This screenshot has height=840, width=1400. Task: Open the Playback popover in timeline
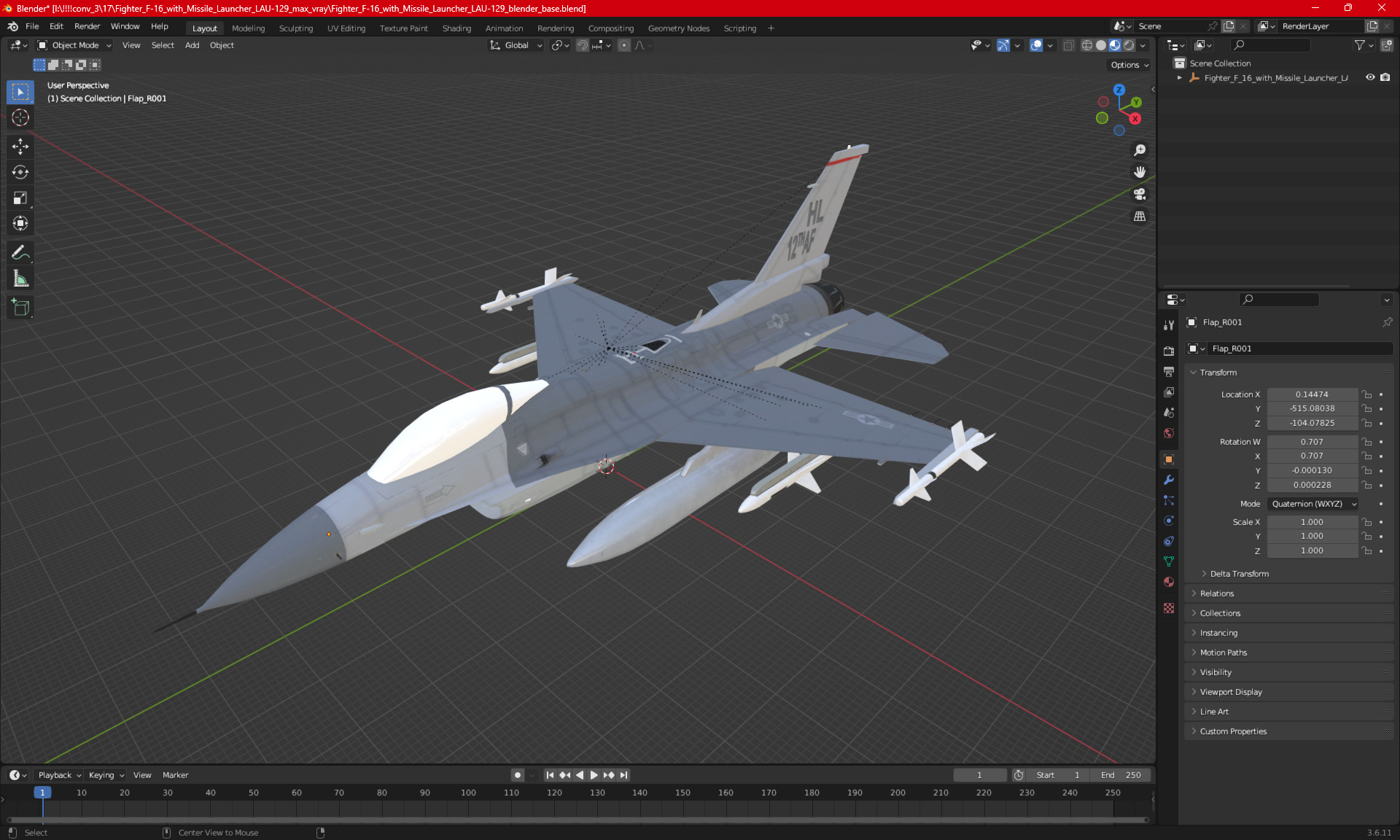click(x=59, y=775)
